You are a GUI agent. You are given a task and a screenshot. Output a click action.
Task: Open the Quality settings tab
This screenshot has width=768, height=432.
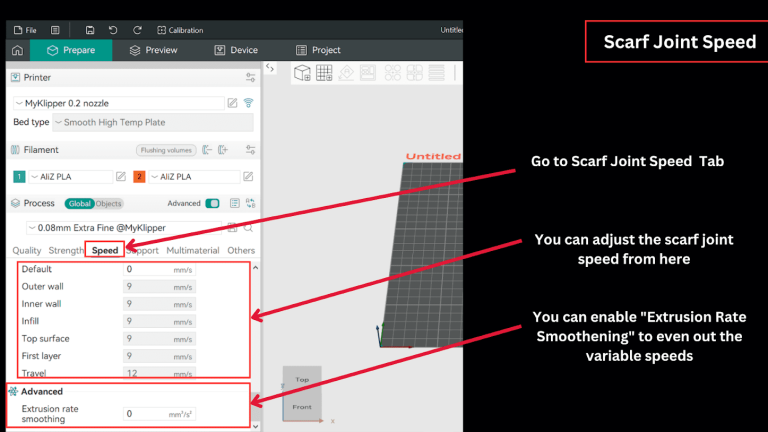(26, 250)
